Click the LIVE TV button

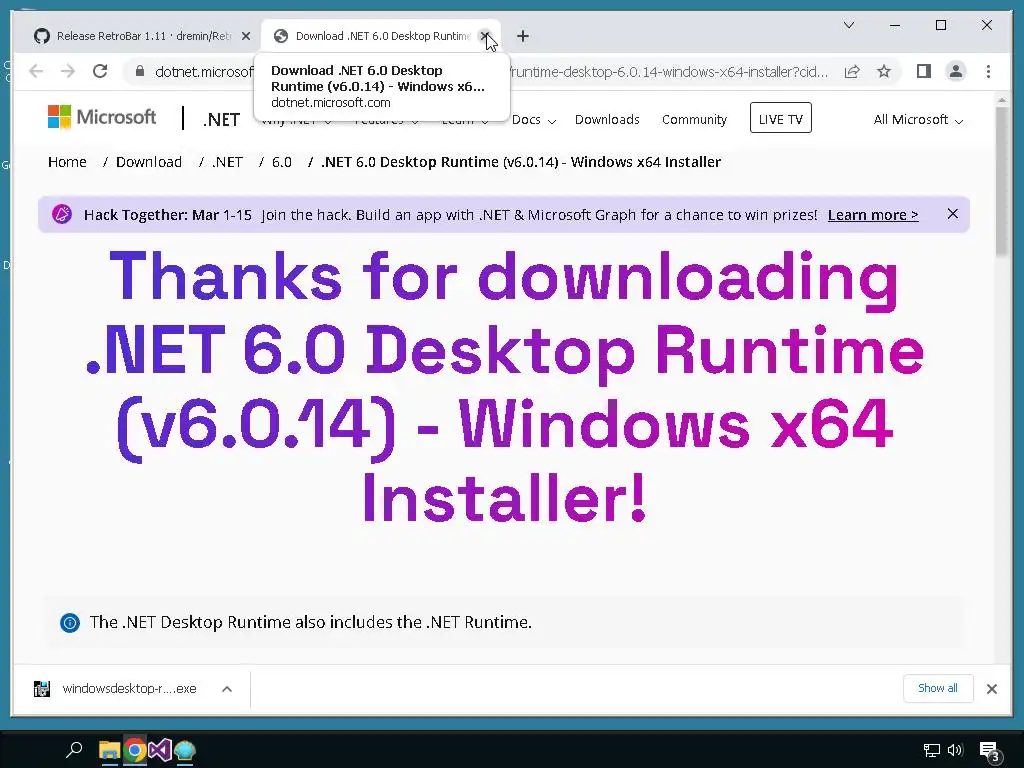[x=780, y=118]
